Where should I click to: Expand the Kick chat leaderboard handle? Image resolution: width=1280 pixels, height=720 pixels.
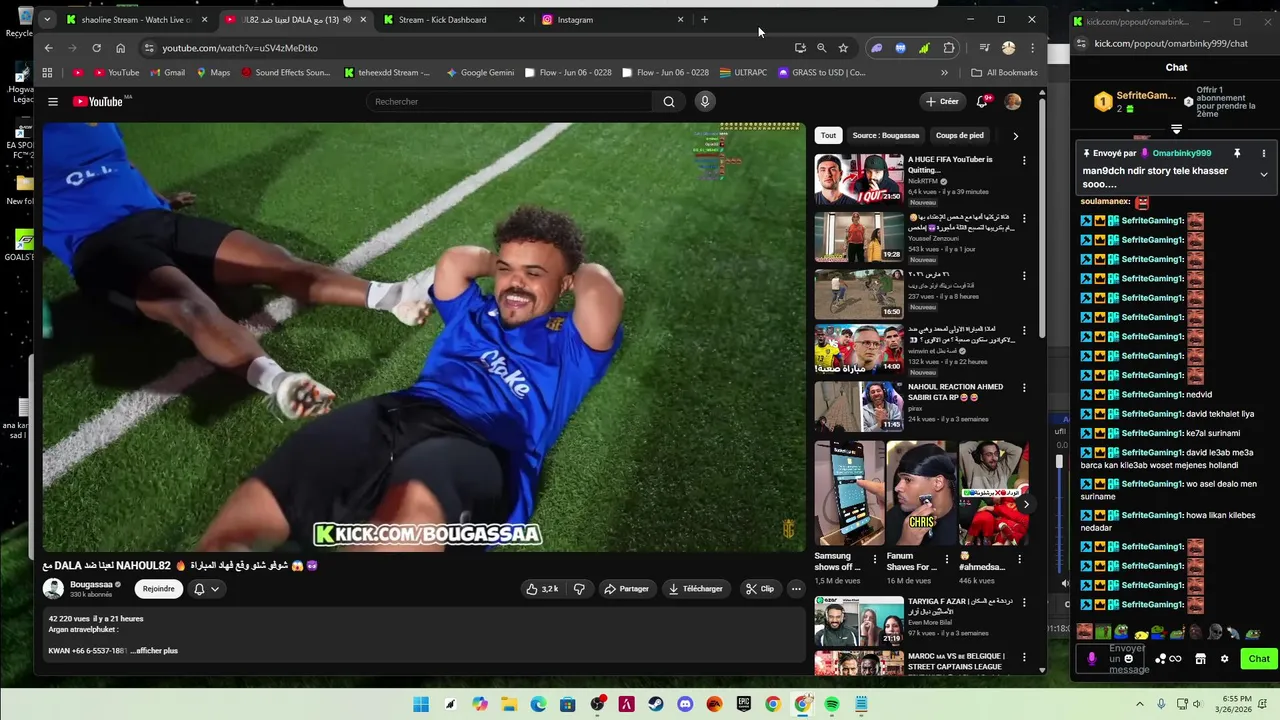point(1176,129)
